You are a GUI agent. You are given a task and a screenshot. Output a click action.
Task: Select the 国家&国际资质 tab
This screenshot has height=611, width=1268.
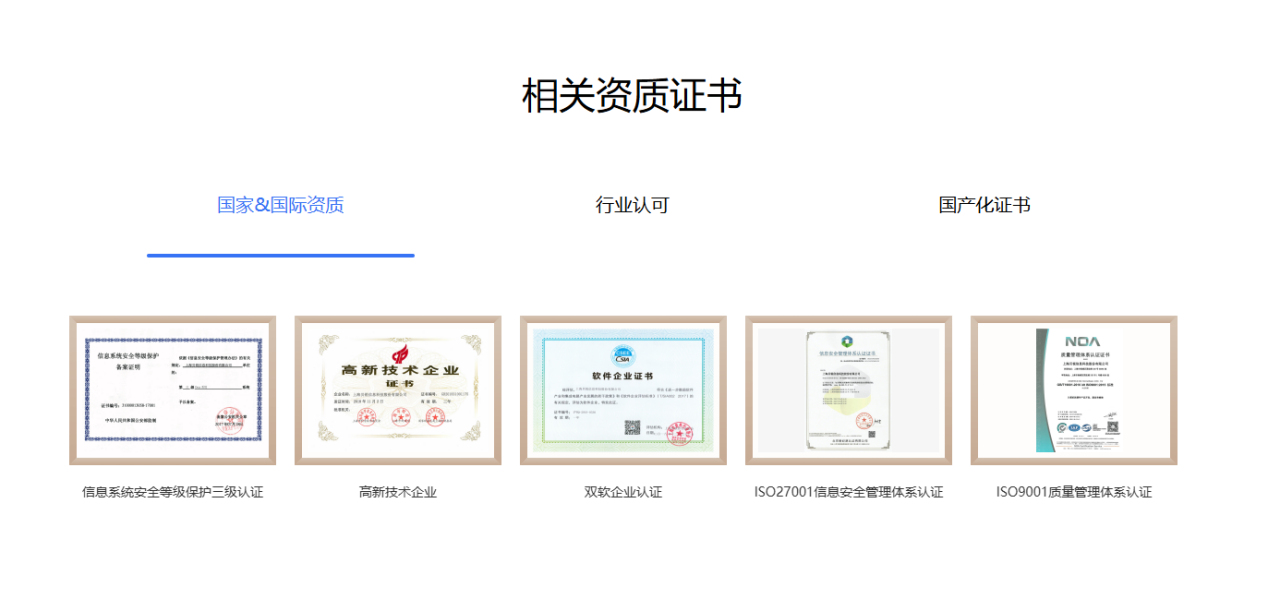click(280, 205)
